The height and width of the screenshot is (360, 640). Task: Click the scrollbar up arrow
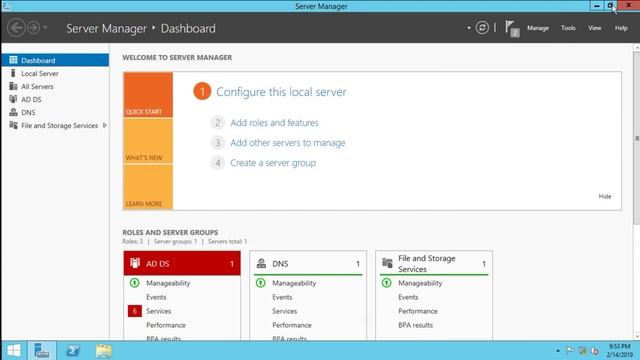tap(637, 48)
